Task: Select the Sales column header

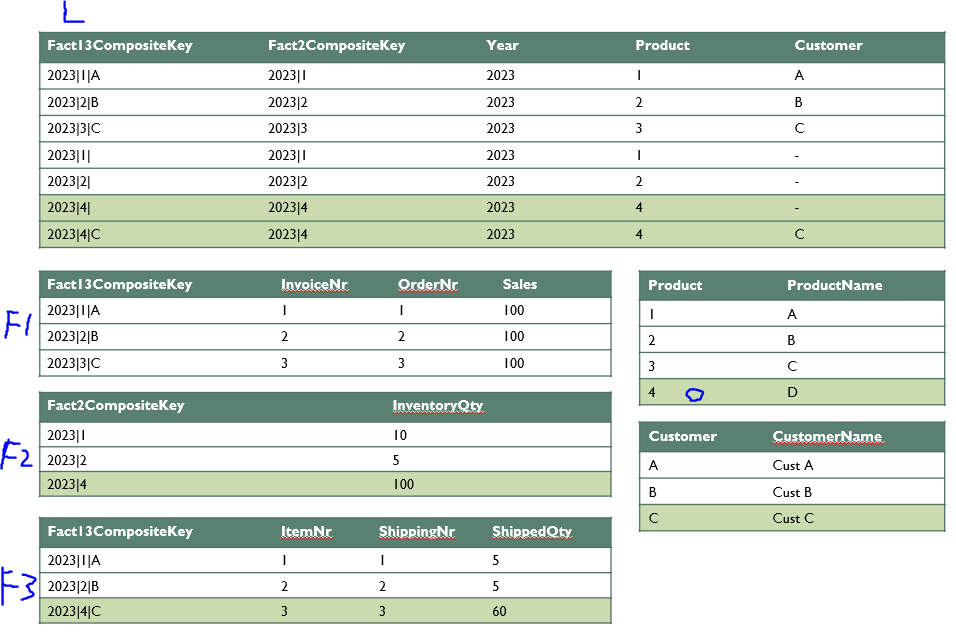Action: point(520,285)
